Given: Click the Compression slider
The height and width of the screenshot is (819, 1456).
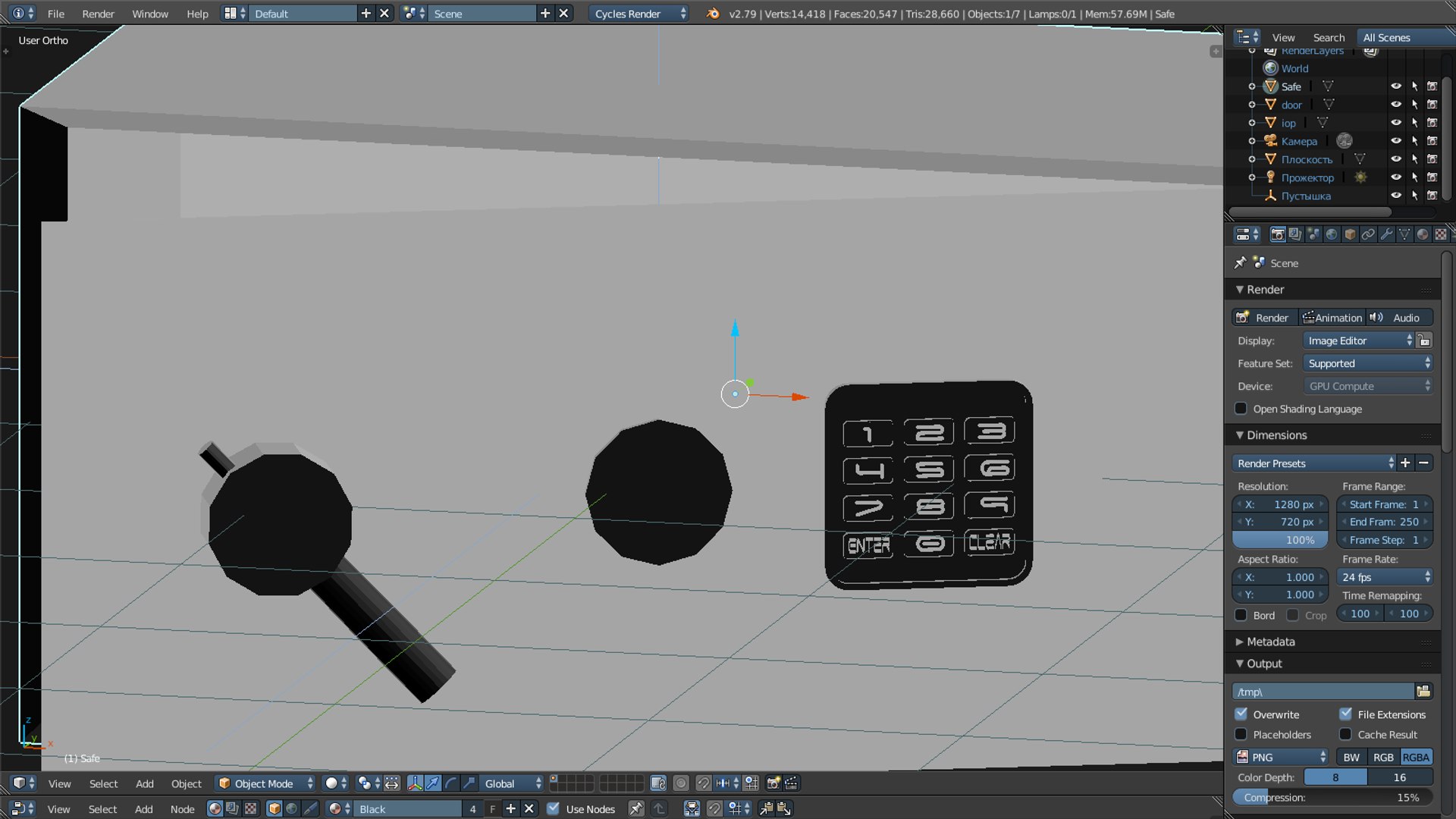Looking at the screenshot, I should pos(1332,797).
